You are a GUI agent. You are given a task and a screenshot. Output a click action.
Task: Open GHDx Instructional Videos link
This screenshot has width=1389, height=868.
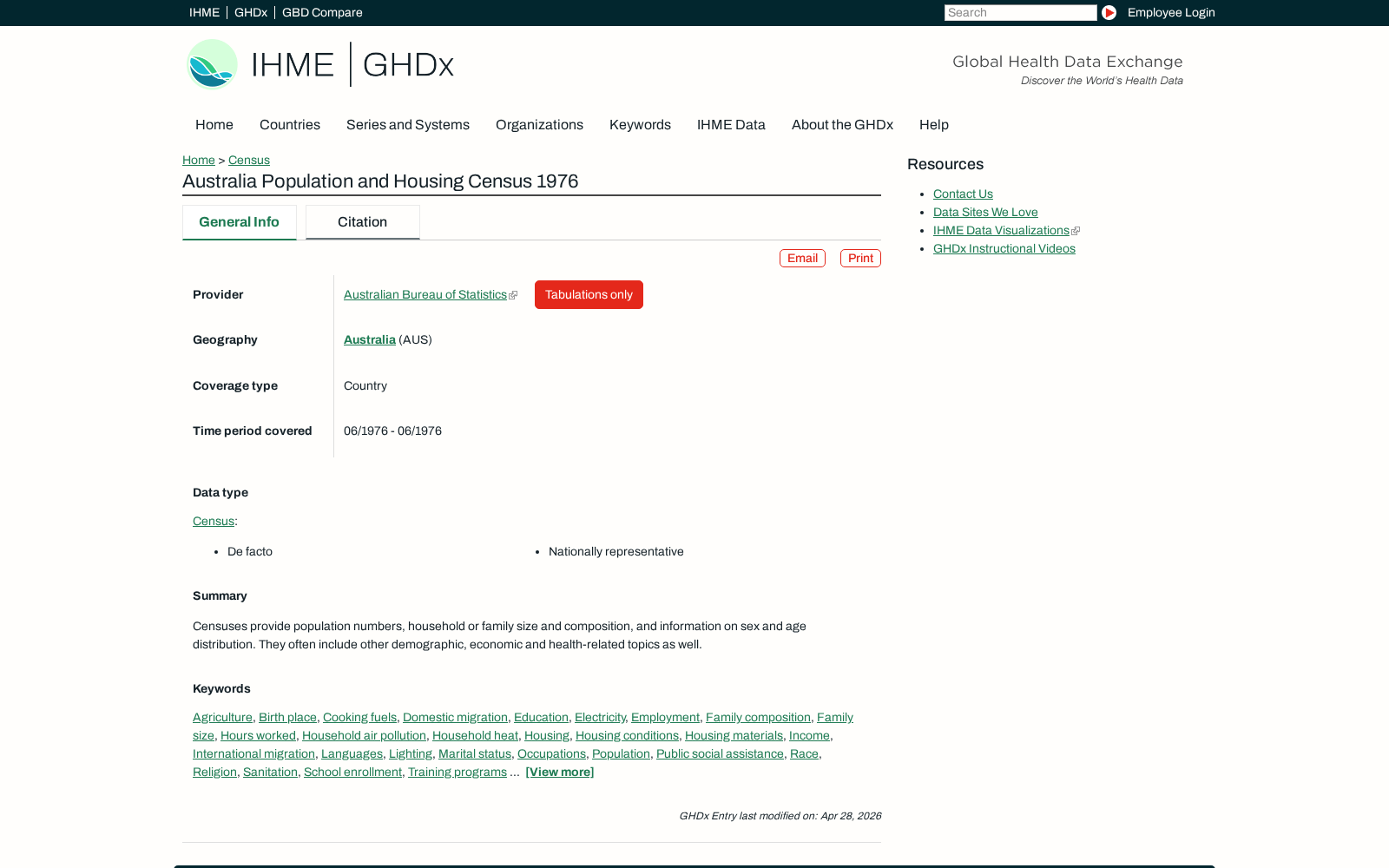[x=1004, y=248]
